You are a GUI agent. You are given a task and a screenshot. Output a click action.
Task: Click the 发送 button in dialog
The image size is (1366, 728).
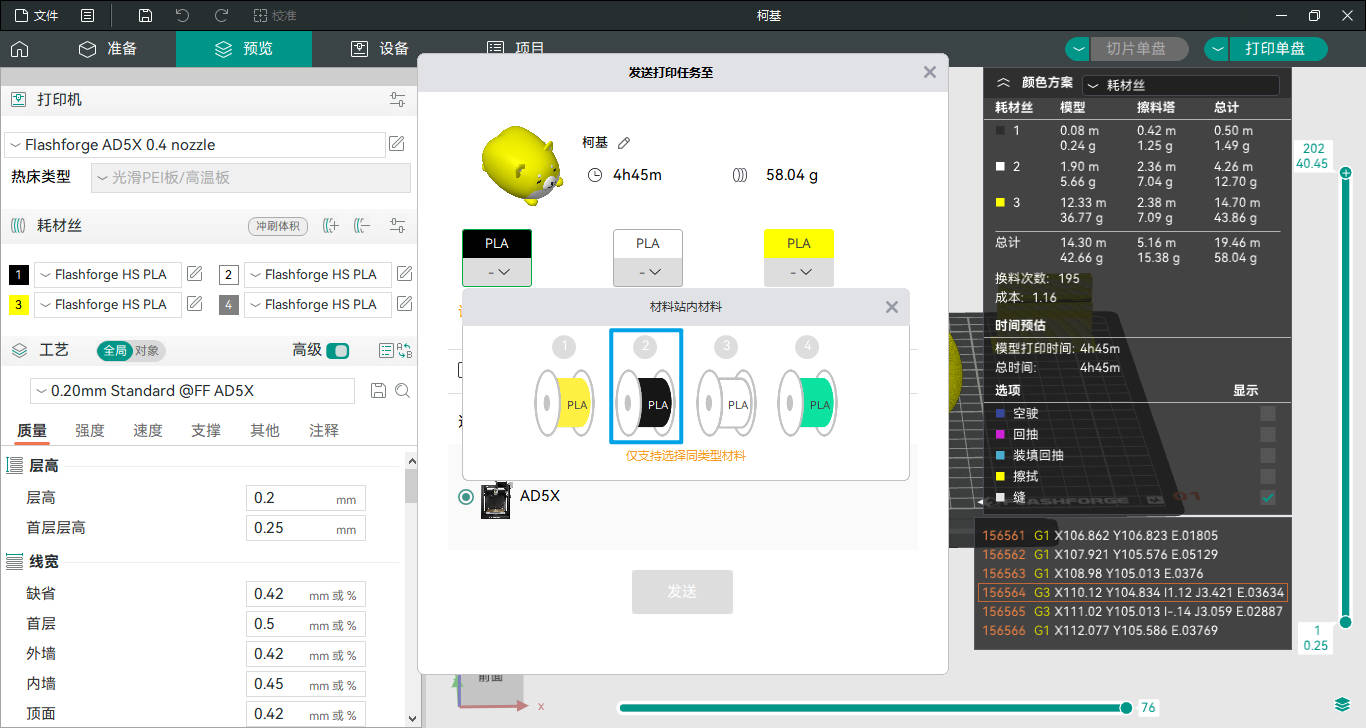[682, 592]
